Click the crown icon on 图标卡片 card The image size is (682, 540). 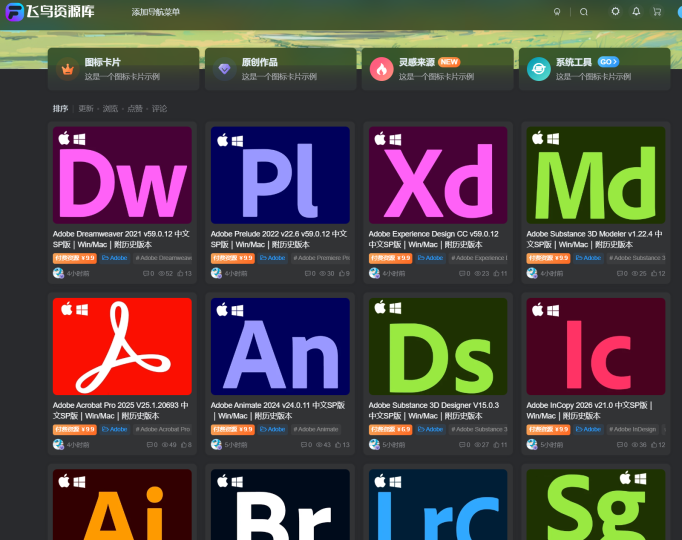click(68, 69)
